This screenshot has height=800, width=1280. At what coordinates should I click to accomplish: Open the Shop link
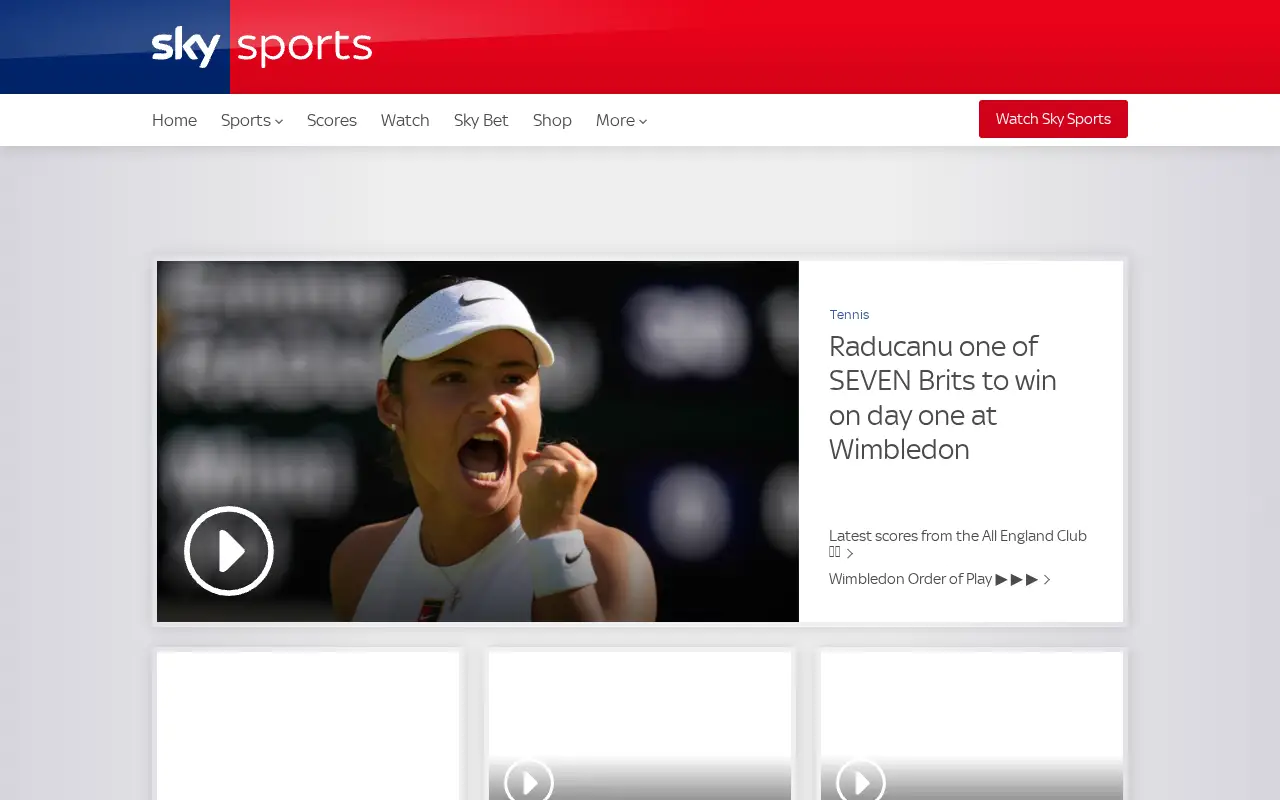point(552,120)
